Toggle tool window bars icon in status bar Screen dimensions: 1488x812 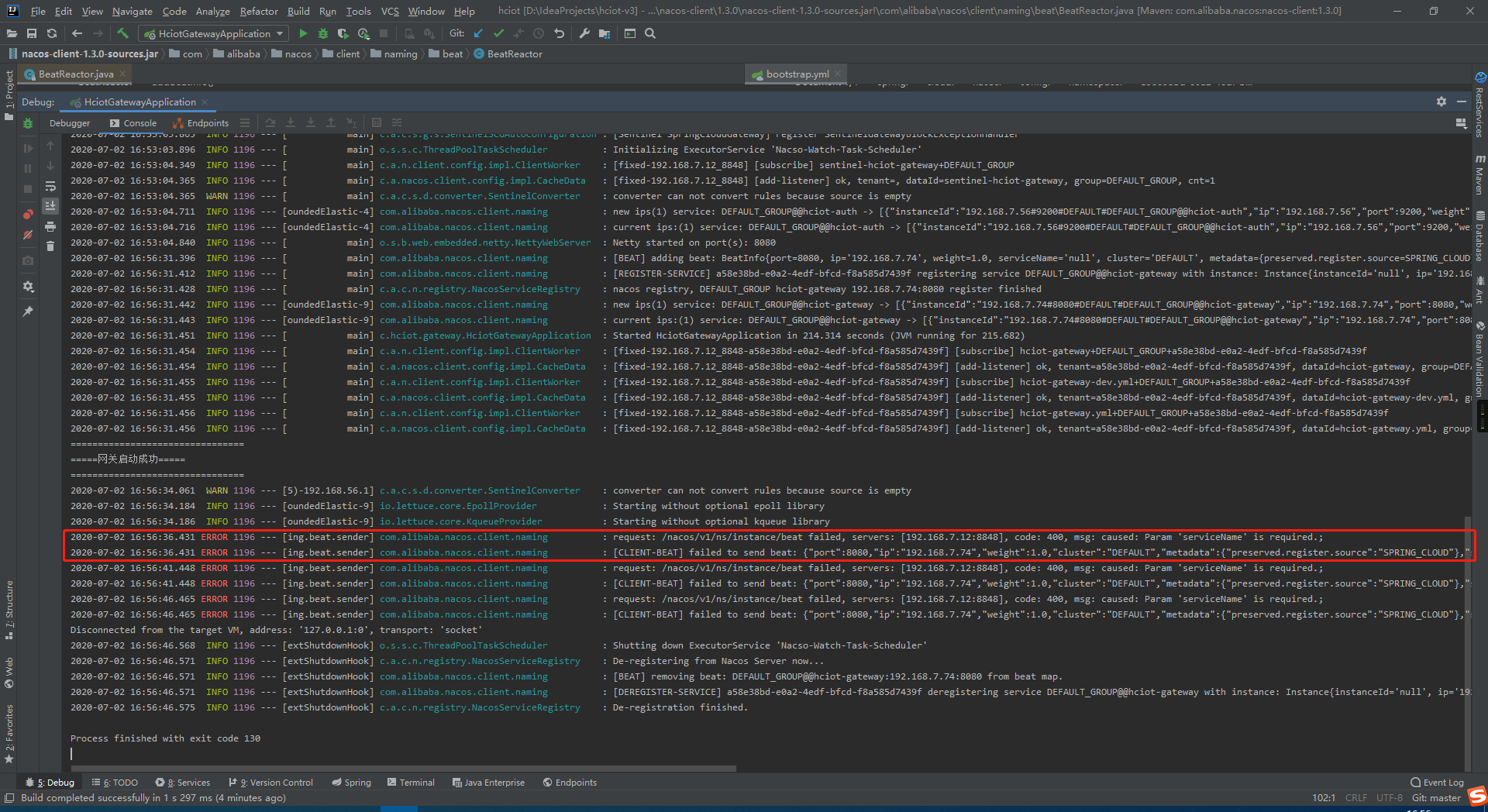click(9, 798)
